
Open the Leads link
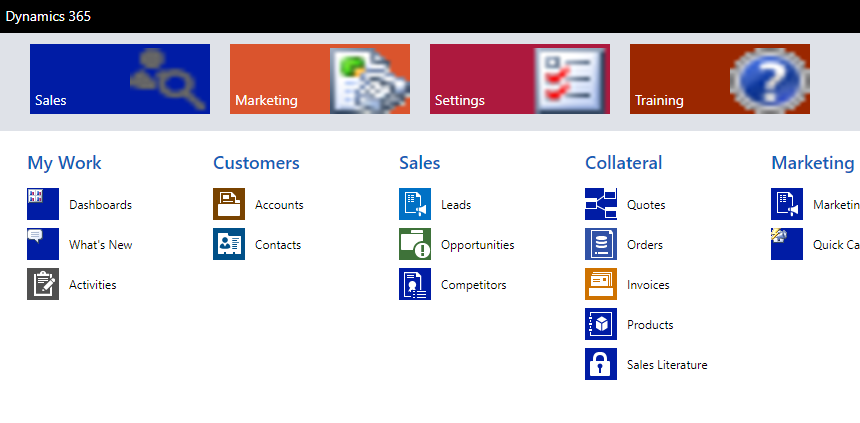[456, 205]
